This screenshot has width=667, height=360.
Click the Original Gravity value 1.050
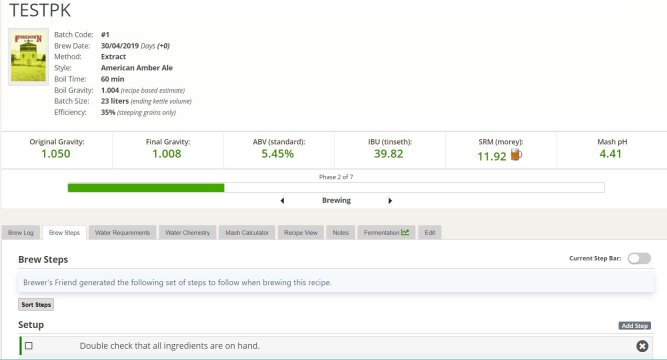[56, 154]
